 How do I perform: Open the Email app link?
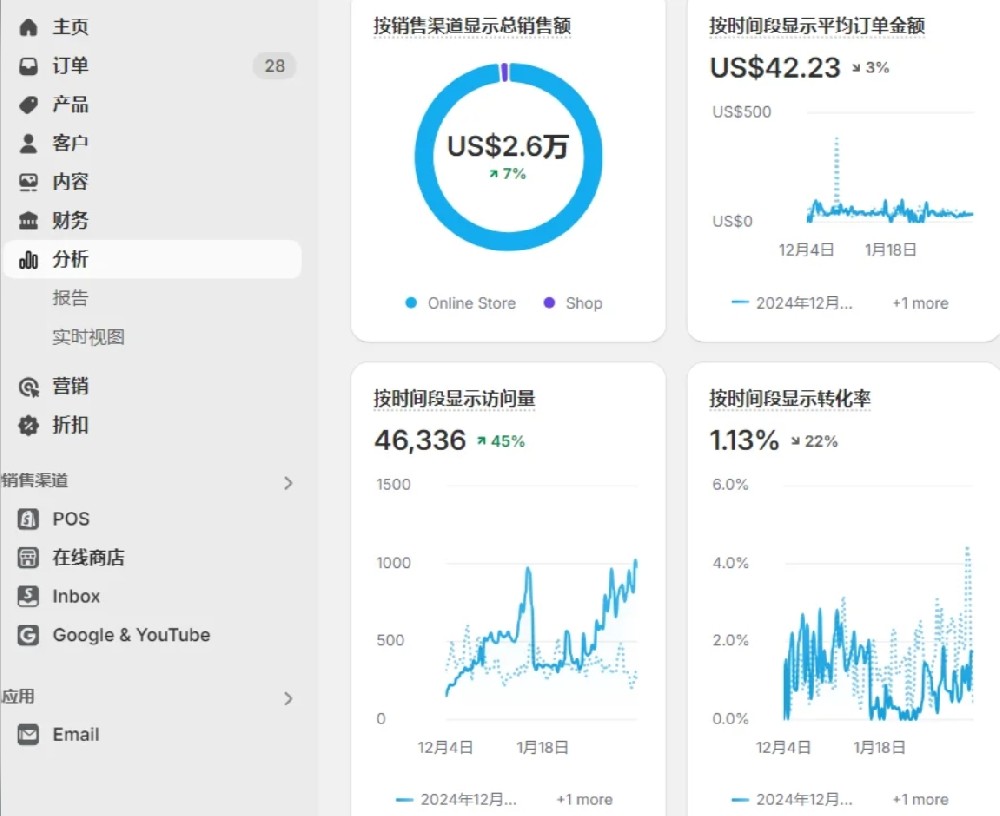77,735
